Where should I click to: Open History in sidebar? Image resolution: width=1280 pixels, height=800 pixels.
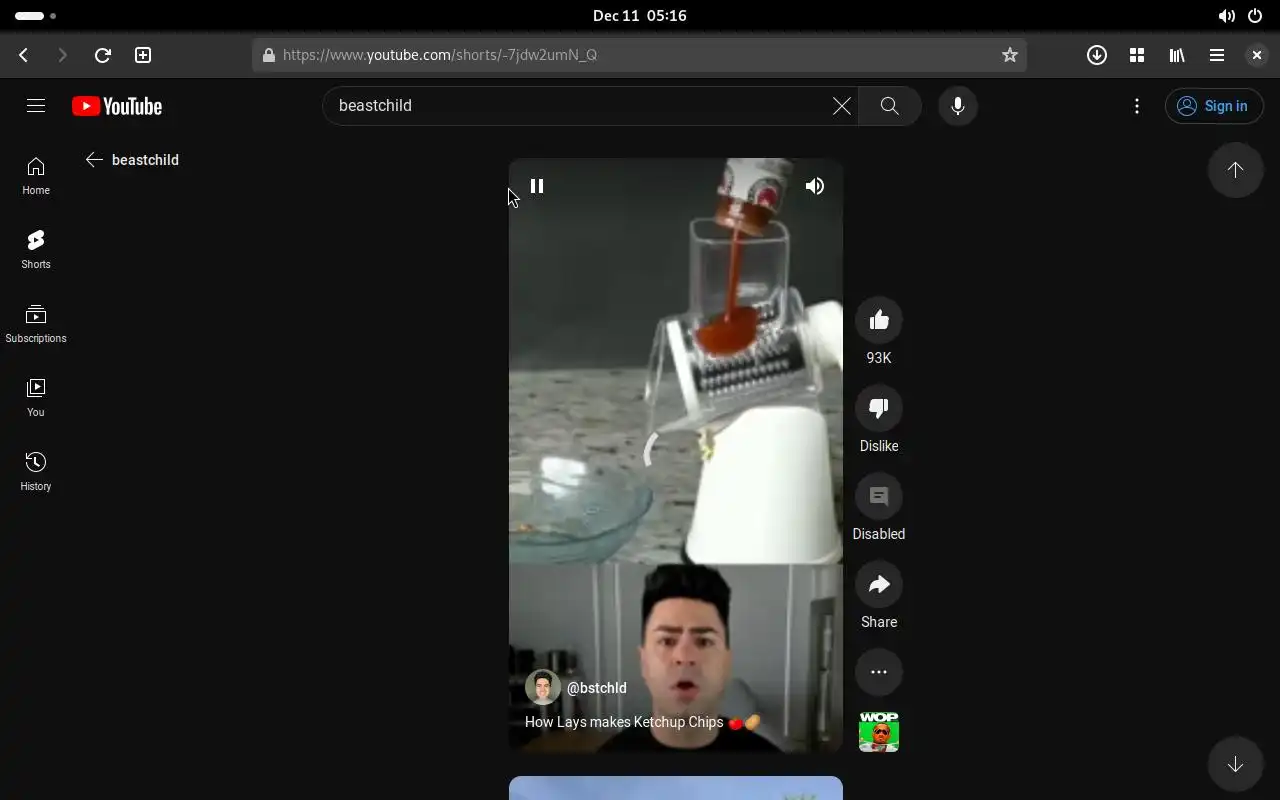tap(36, 471)
